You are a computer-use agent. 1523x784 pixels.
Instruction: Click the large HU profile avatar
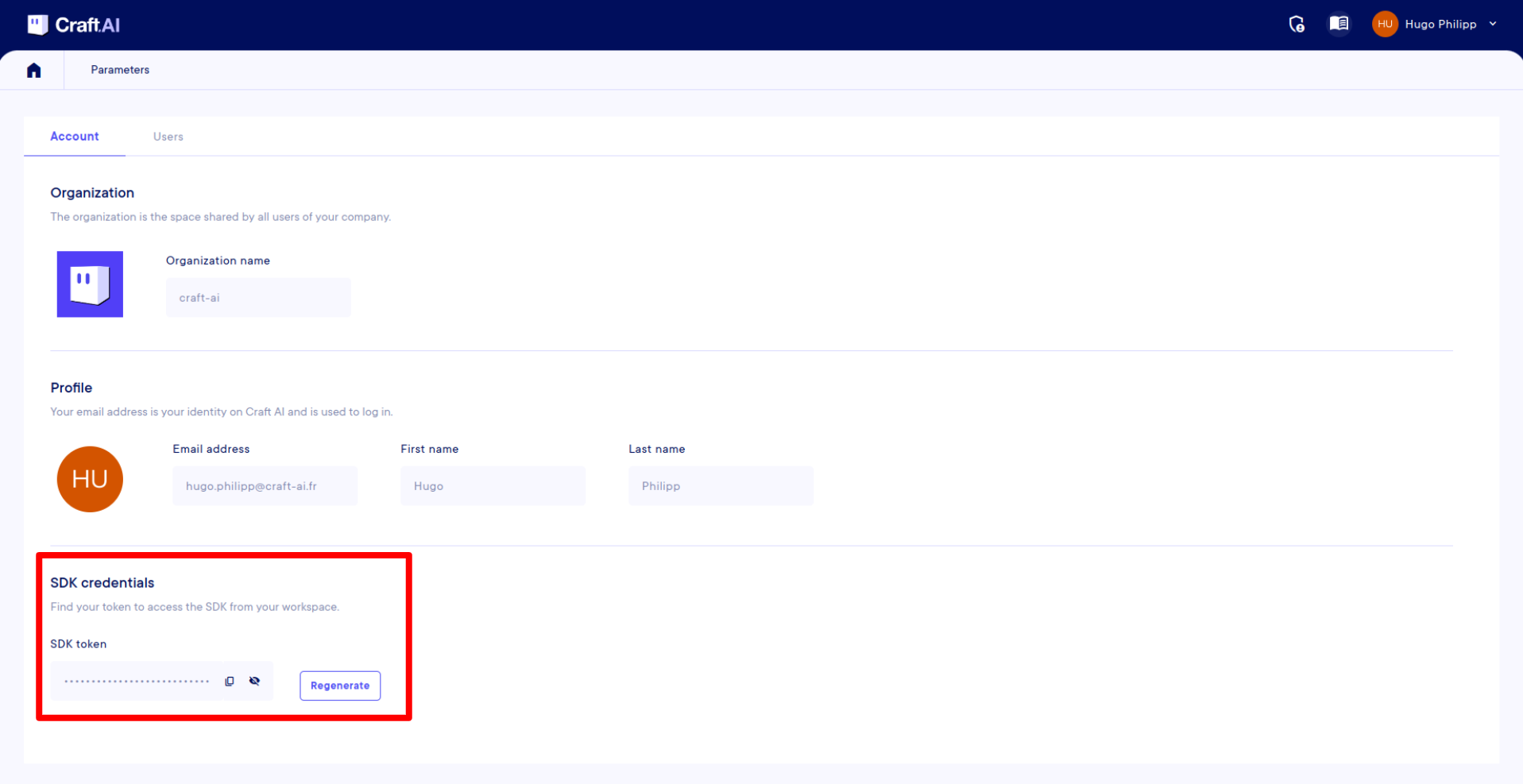(90, 479)
